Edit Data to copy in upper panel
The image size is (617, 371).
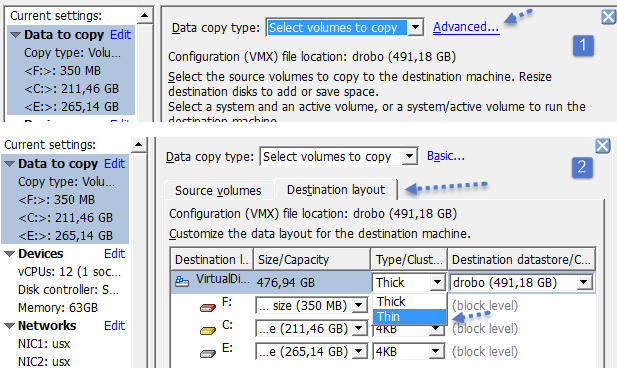(x=120, y=35)
